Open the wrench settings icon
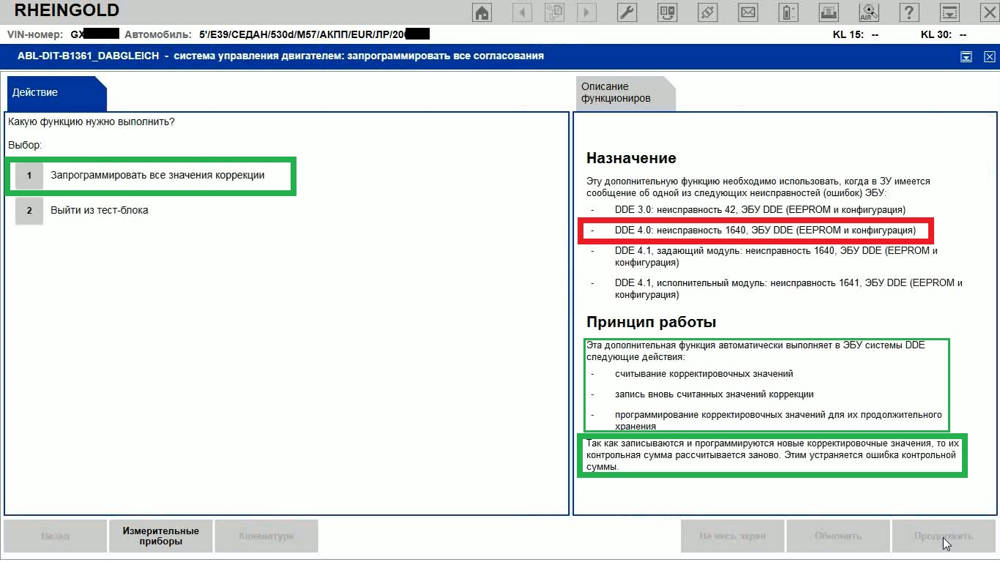Image resolution: width=1000 pixels, height=562 pixels. click(628, 13)
